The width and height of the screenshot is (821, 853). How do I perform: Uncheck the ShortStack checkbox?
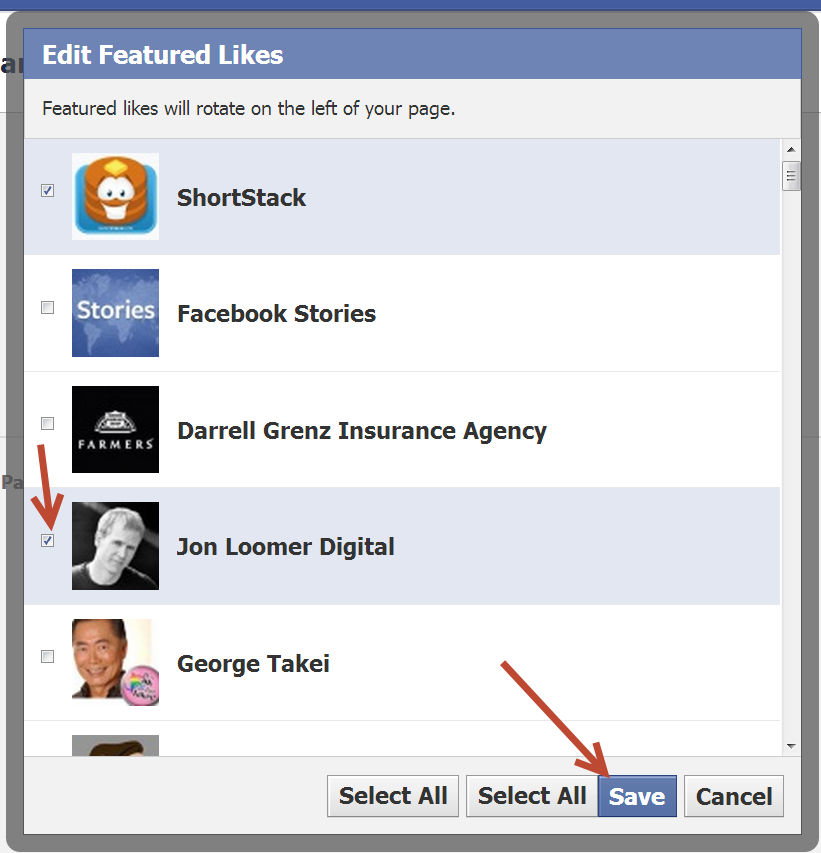point(48,190)
